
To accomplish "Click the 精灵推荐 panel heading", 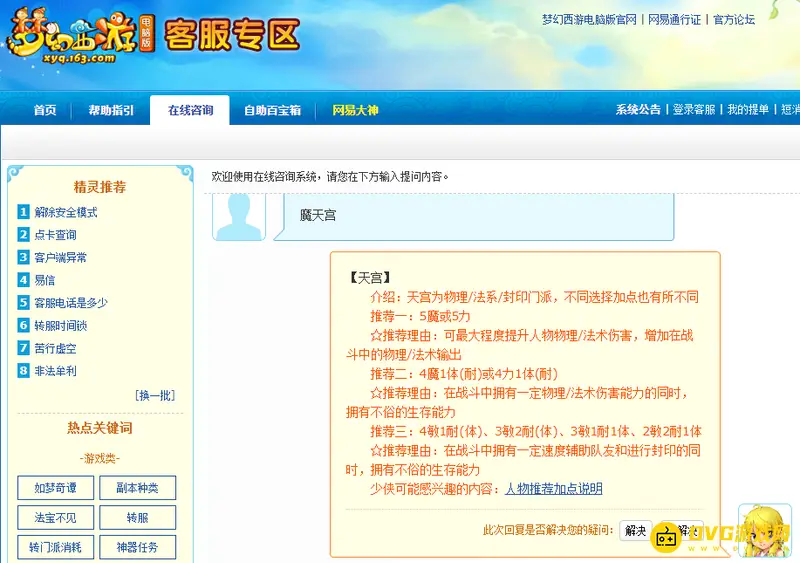I will (100, 187).
